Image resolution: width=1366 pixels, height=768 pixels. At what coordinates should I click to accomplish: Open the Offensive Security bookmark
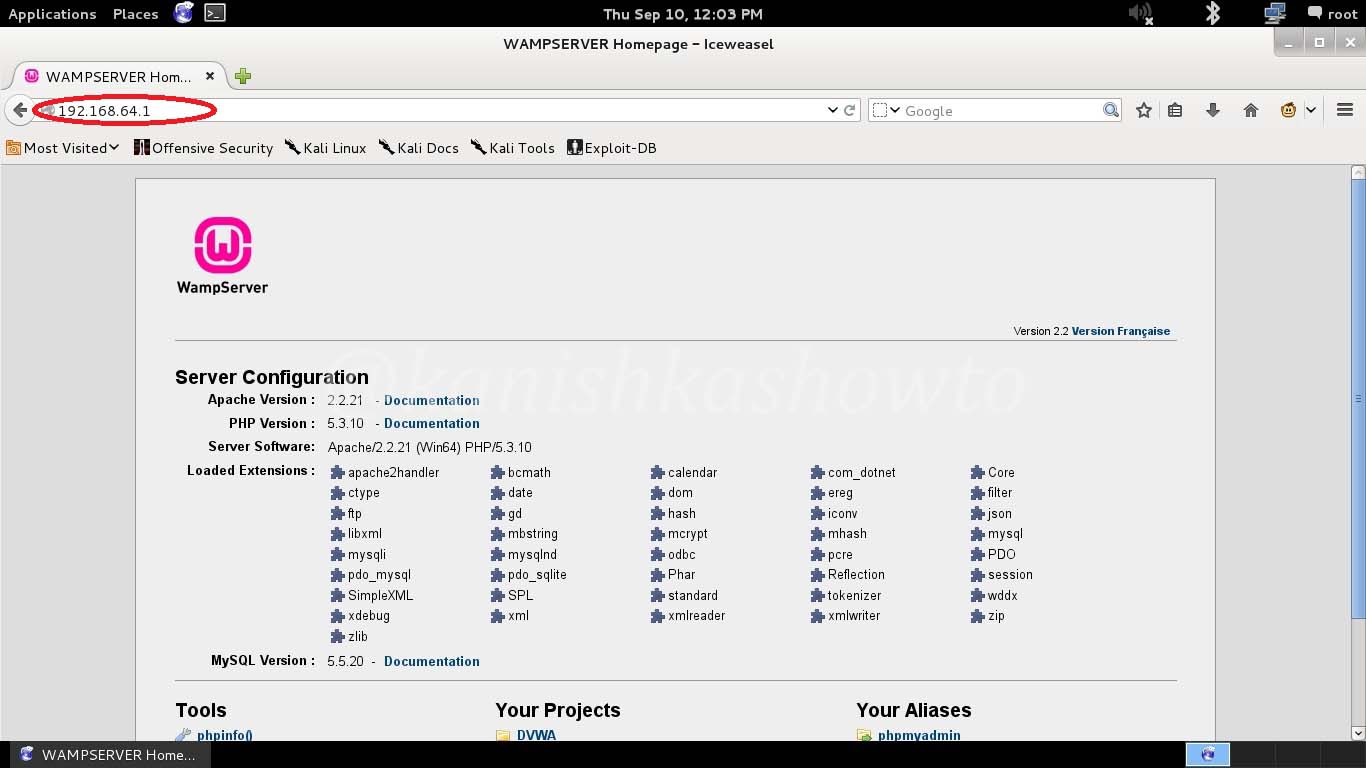coord(203,148)
